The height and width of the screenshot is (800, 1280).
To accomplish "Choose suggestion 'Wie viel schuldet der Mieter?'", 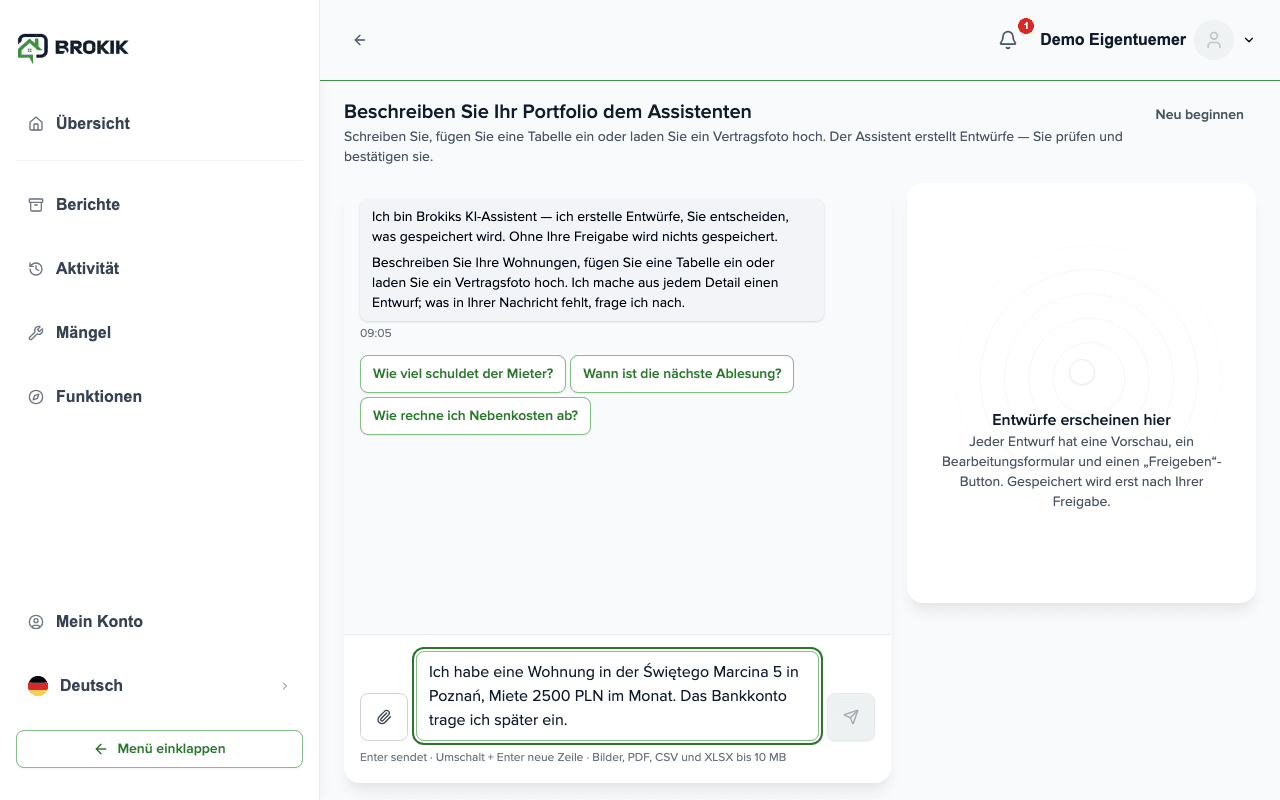I will (463, 374).
